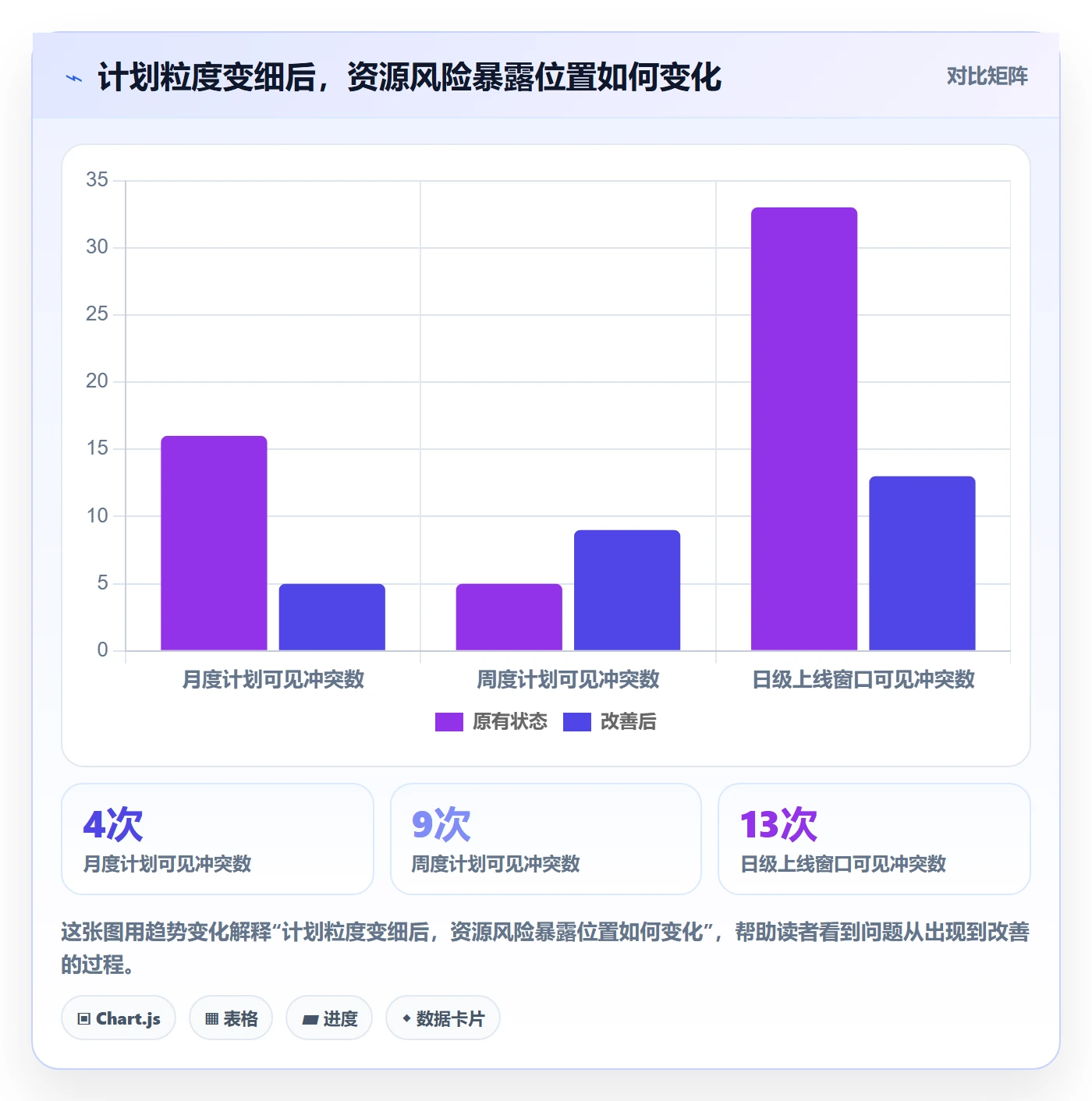Click the blue 月度计划可见冲突数 bar
The image size is (1092, 1101).
coord(331,617)
